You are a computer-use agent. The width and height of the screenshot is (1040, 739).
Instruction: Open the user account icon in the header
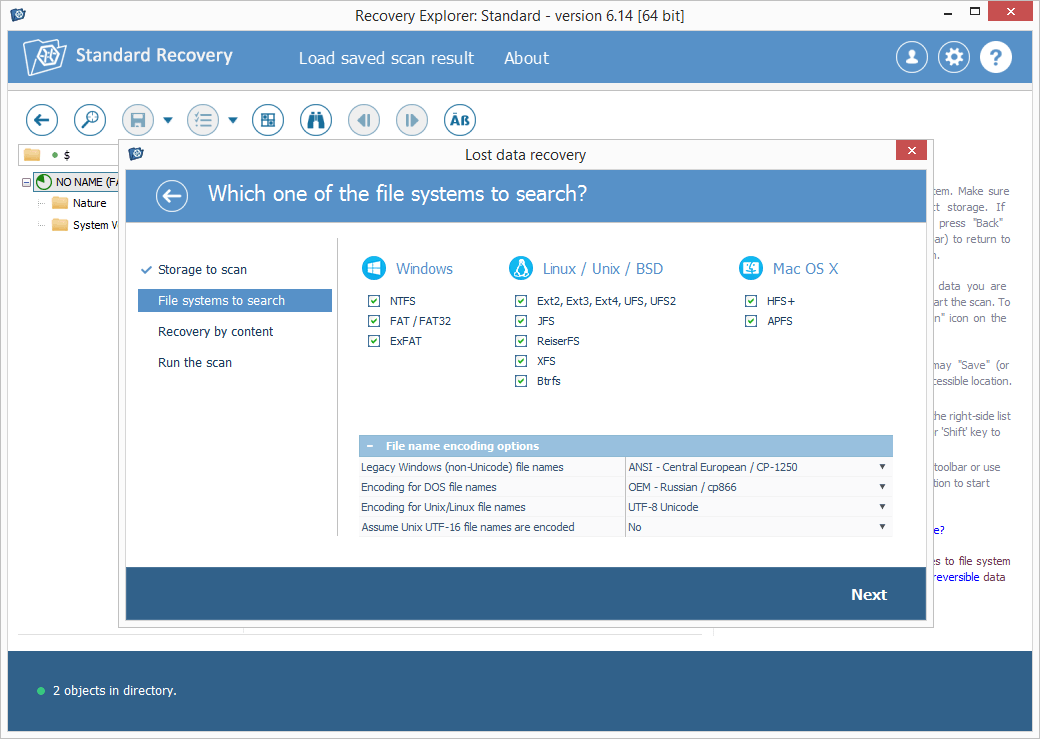point(912,57)
